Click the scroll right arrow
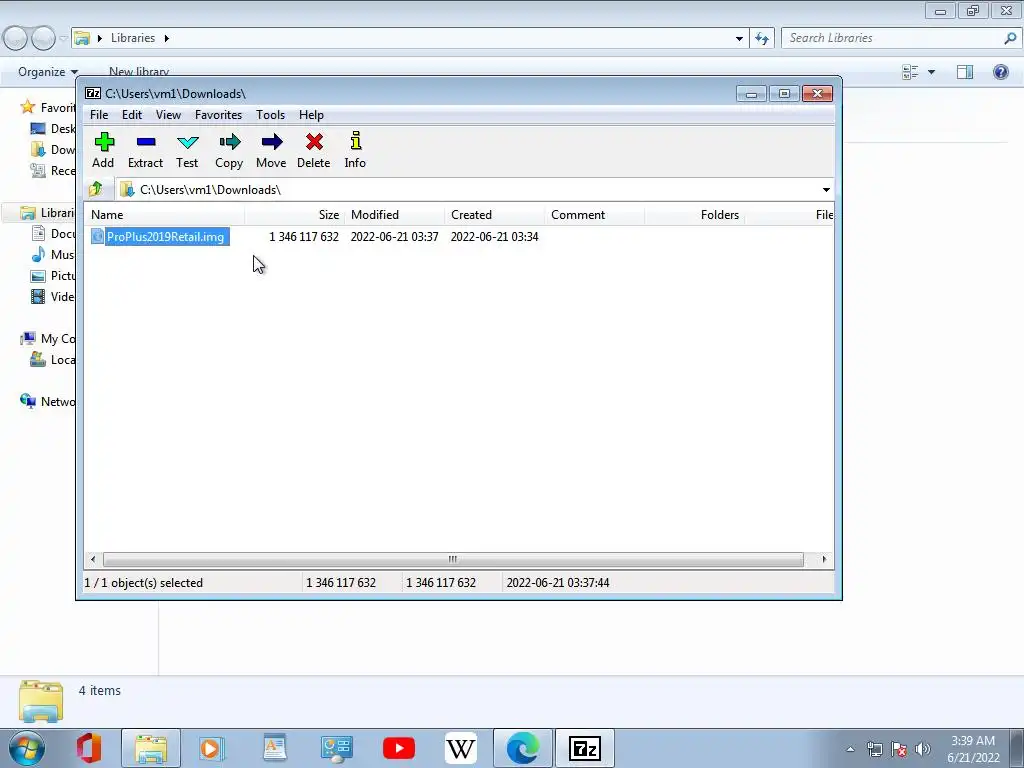Image resolution: width=1024 pixels, height=768 pixels. tap(824, 559)
